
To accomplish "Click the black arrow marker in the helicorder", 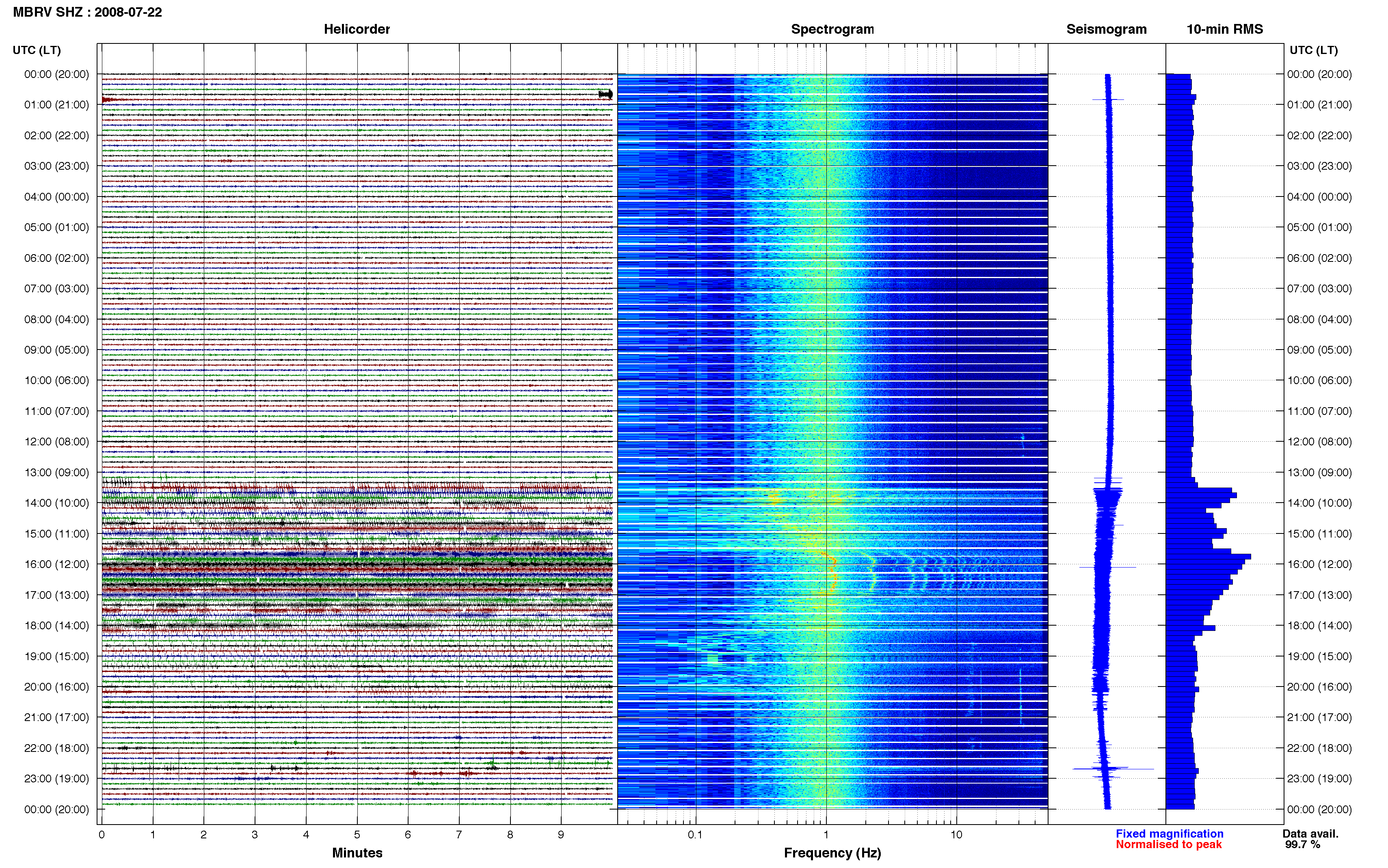I will (x=605, y=94).
